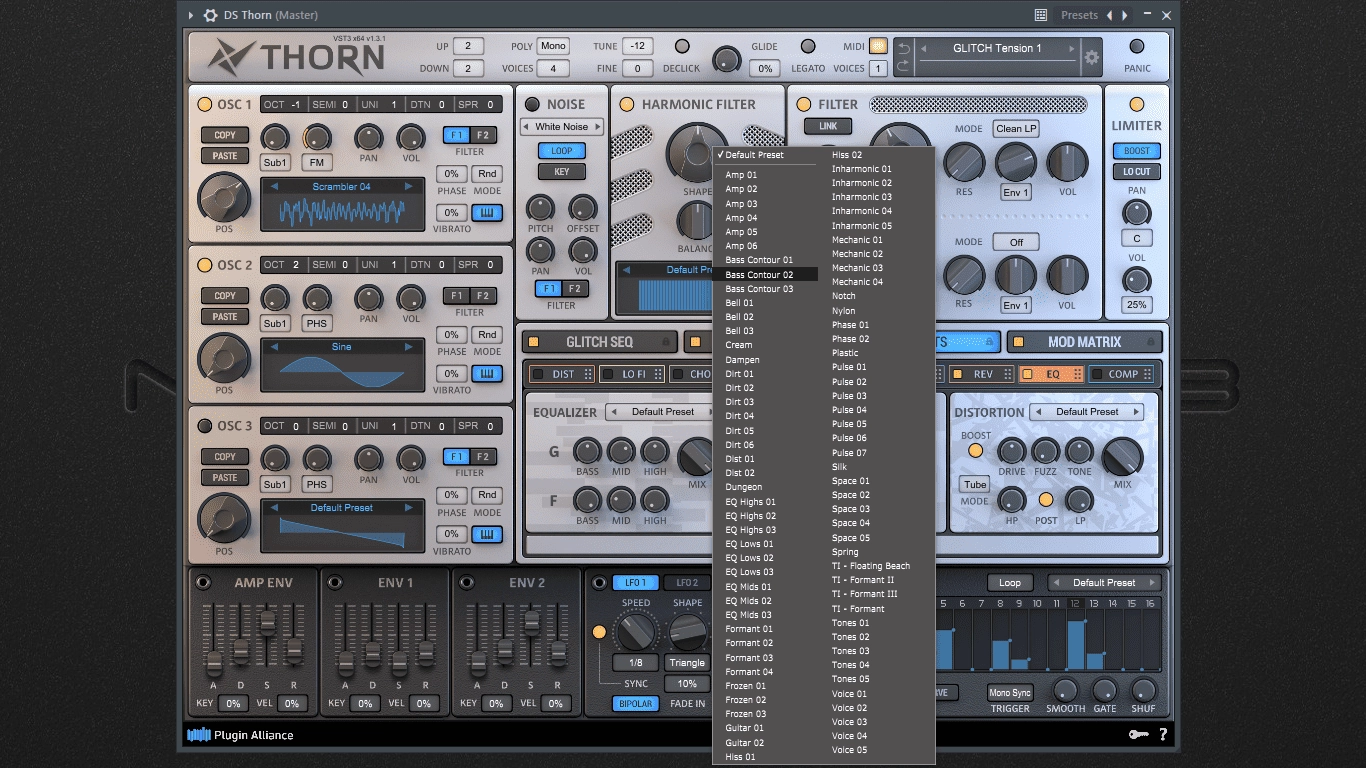Go to previous preset in title bar
This screenshot has width=1366, height=768.
(1109, 15)
